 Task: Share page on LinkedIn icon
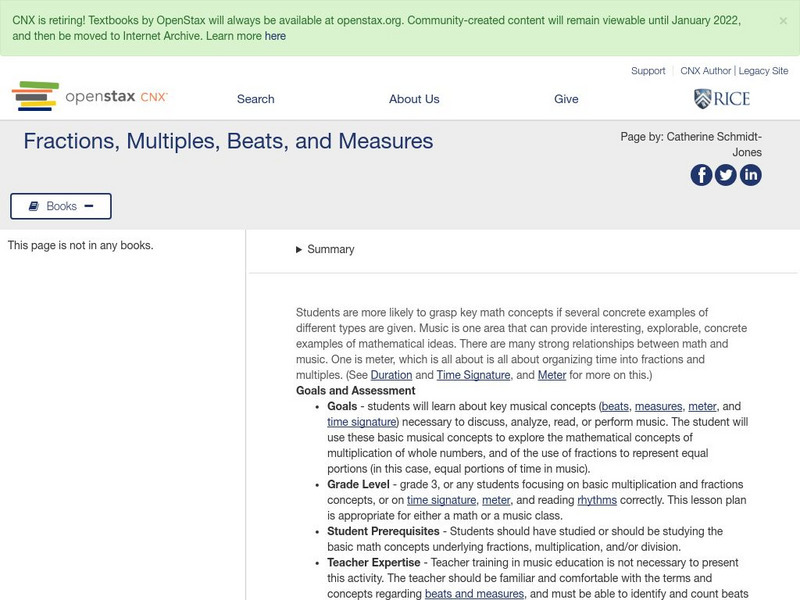(751, 175)
